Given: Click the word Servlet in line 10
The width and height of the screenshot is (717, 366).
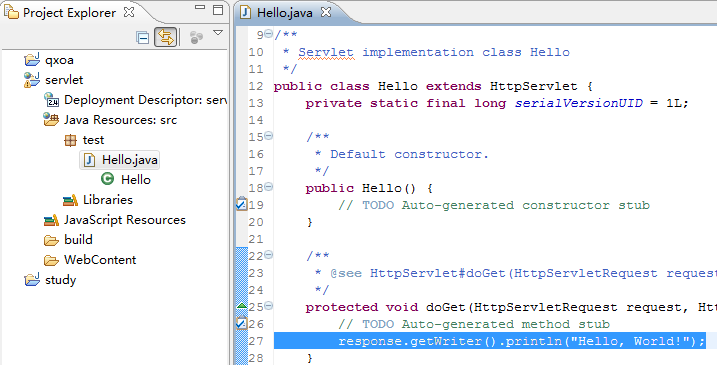Looking at the screenshot, I should tap(326, 52).
